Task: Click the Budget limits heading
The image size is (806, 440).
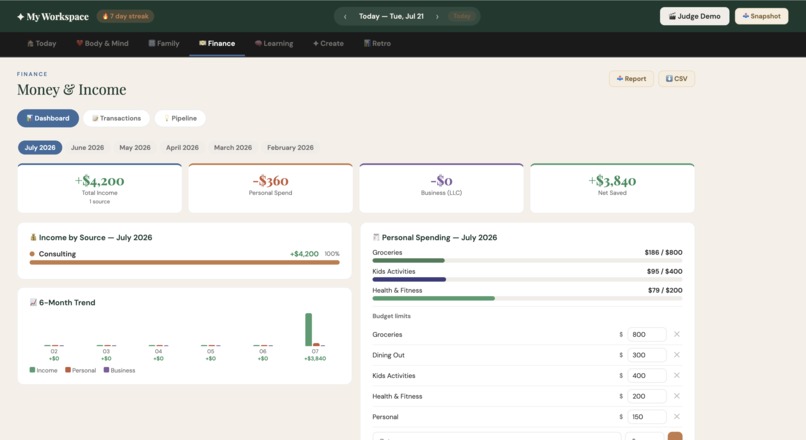Action: 391,316
